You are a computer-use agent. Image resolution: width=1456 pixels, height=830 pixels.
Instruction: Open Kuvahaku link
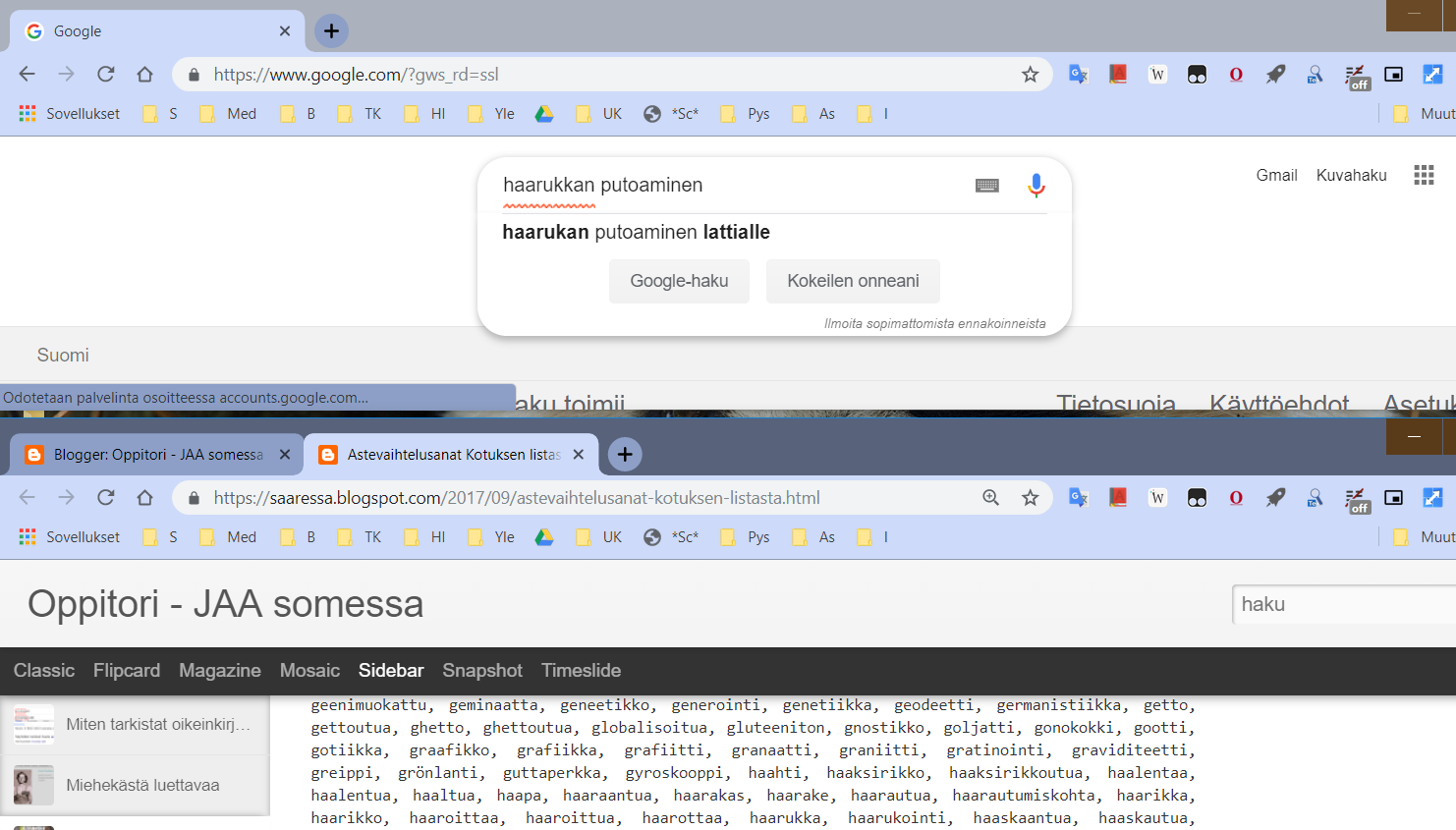[x=1351, y=175]
